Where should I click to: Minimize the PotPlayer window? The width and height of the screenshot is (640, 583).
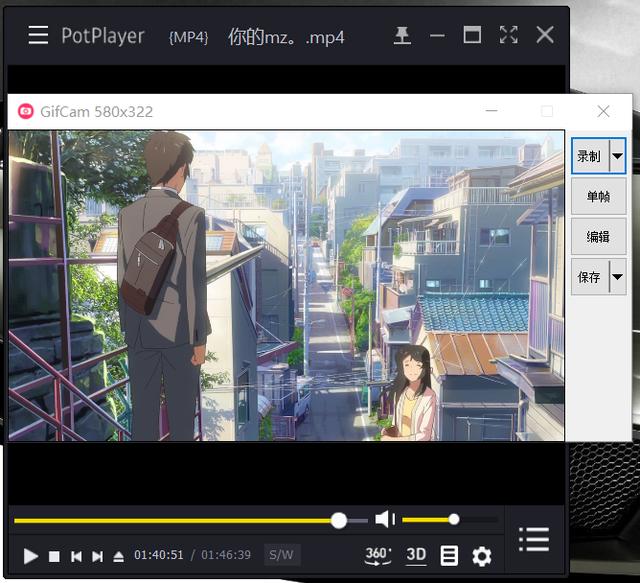(x=437, y=36)
